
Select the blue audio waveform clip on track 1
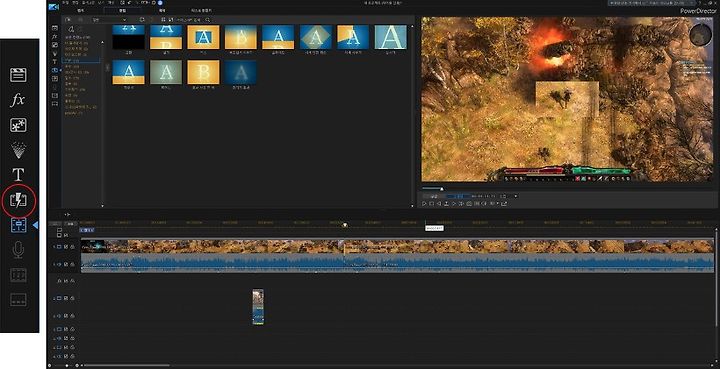(397, 263)
